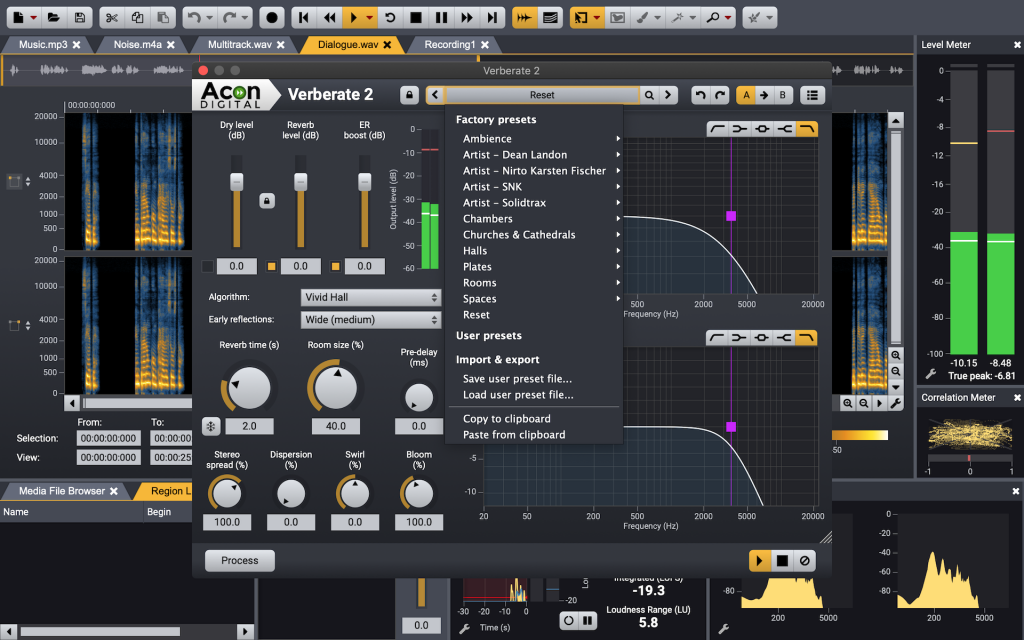Screen dimensions: 1024x640
Task: Toggle the Reverb level enable checkbox
Action: point(271,266)
